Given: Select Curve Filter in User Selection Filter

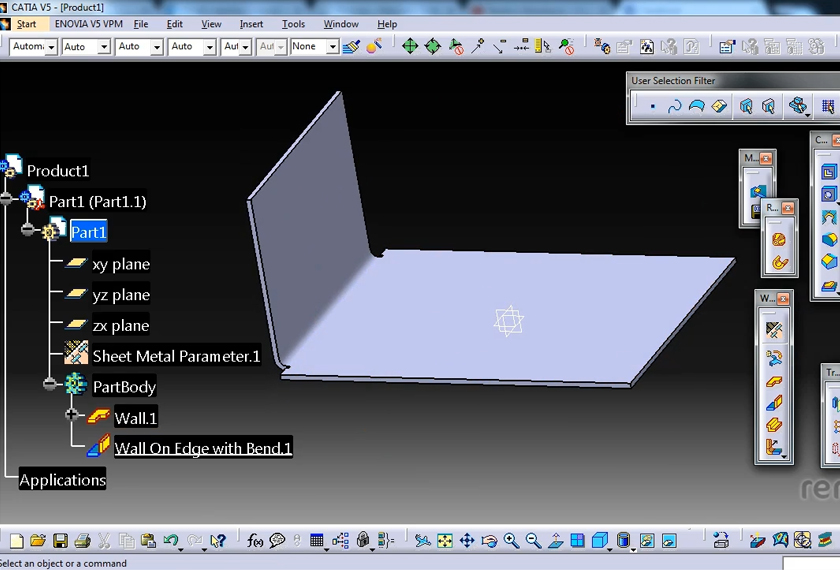Looking at the screenshot, I should 675,106.
